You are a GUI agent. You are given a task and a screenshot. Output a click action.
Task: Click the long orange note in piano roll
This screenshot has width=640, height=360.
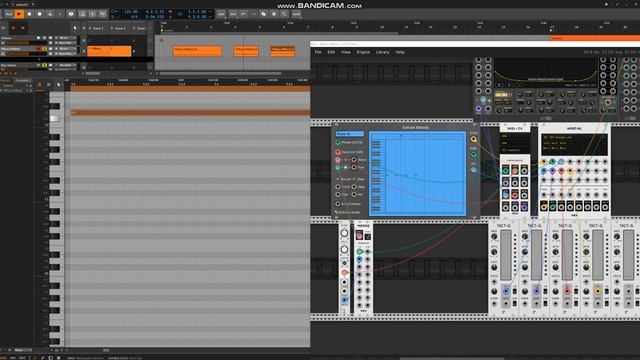click(190, 113)
